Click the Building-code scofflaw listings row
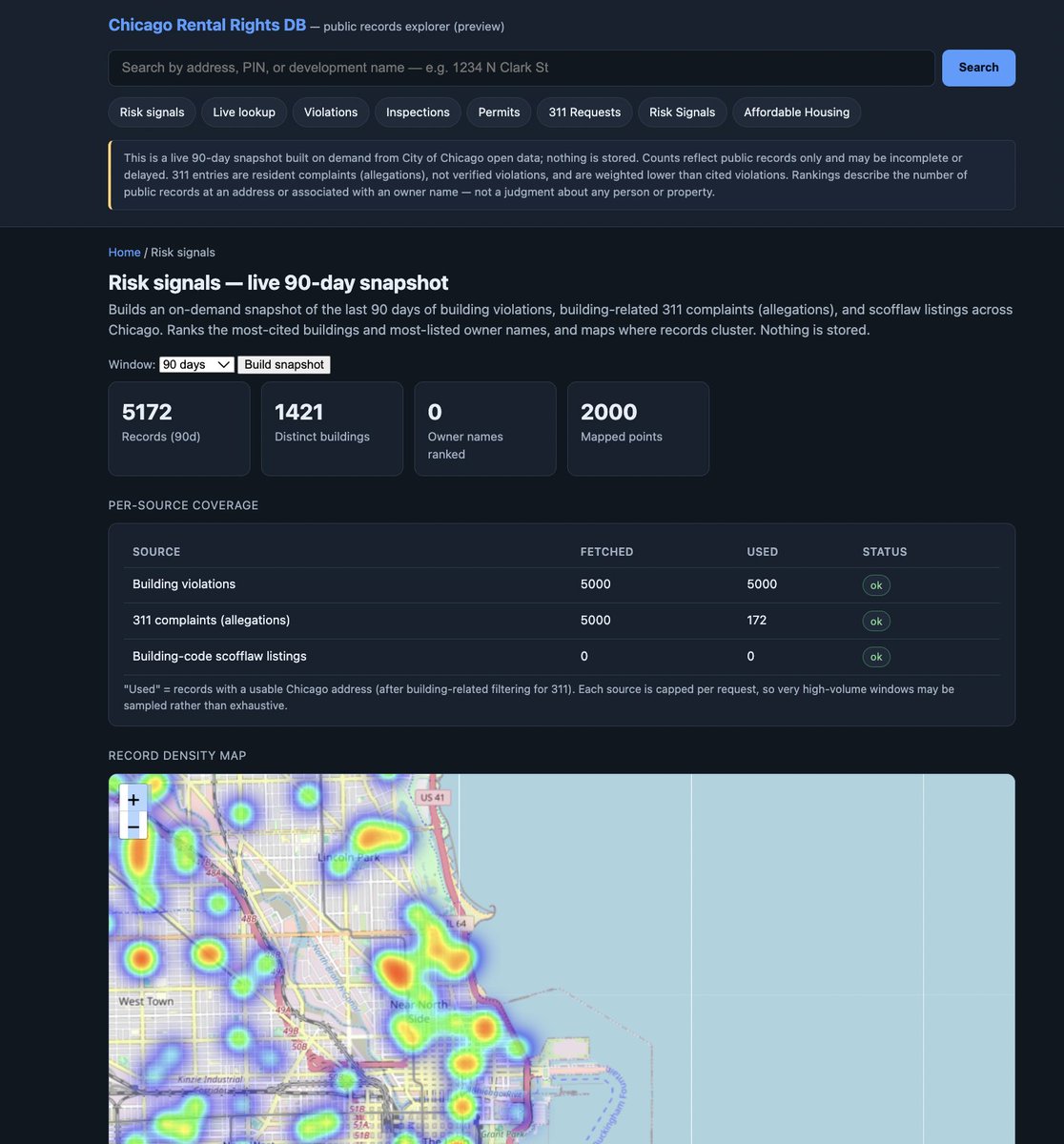The height and width of the screenshot is (1144, 1064). coord(562,657)
